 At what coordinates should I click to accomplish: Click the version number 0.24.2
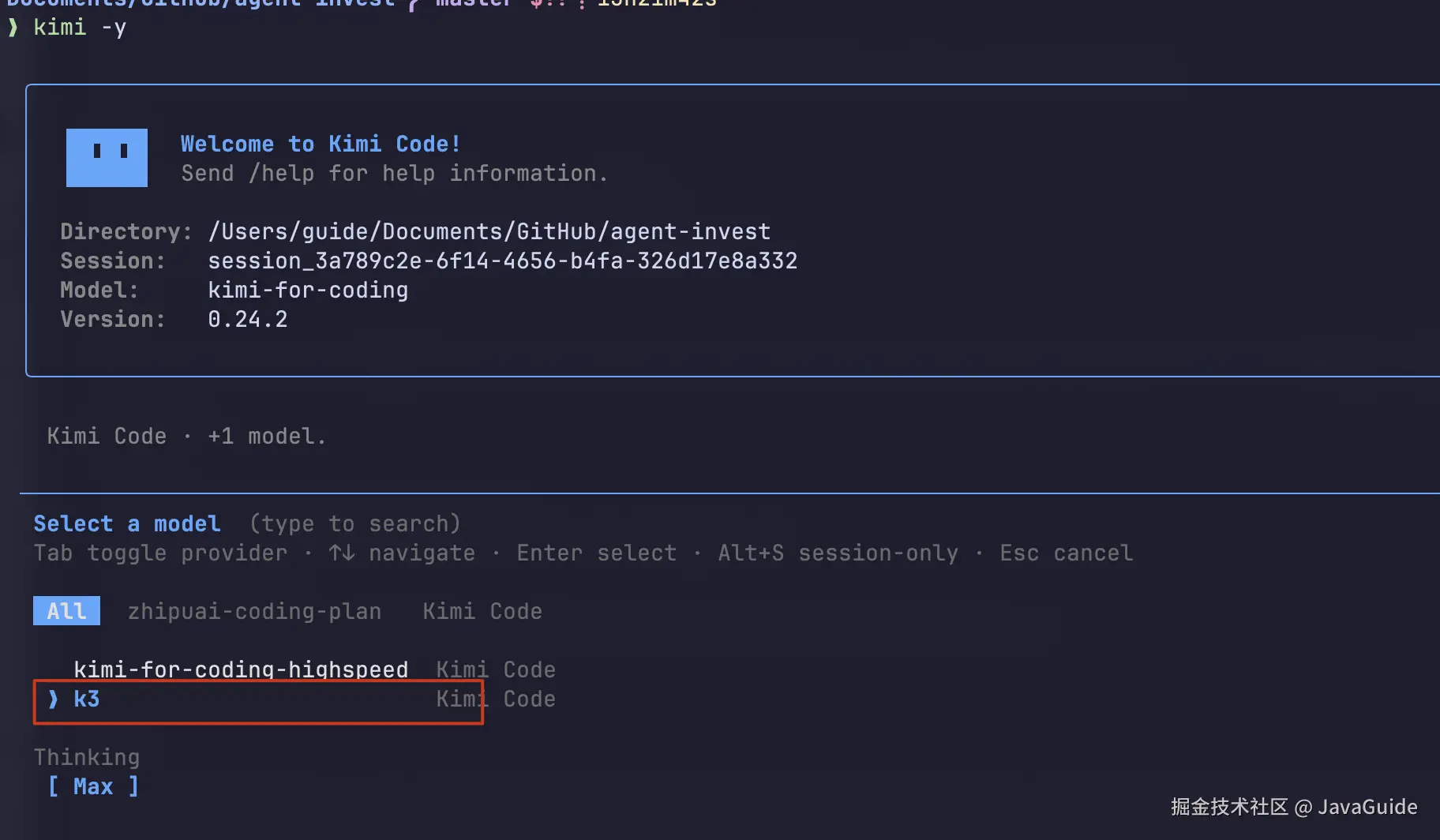(x=248, y=319)
